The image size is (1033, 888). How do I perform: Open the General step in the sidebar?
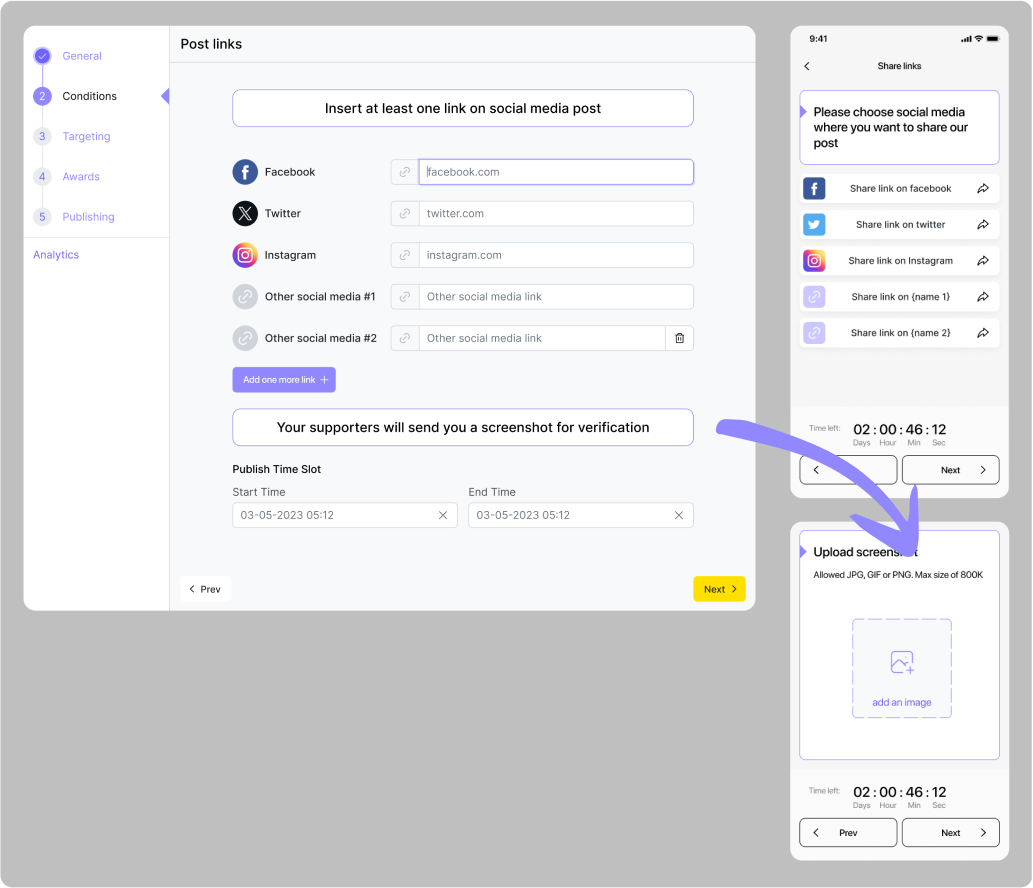click(x=81, y=56)
